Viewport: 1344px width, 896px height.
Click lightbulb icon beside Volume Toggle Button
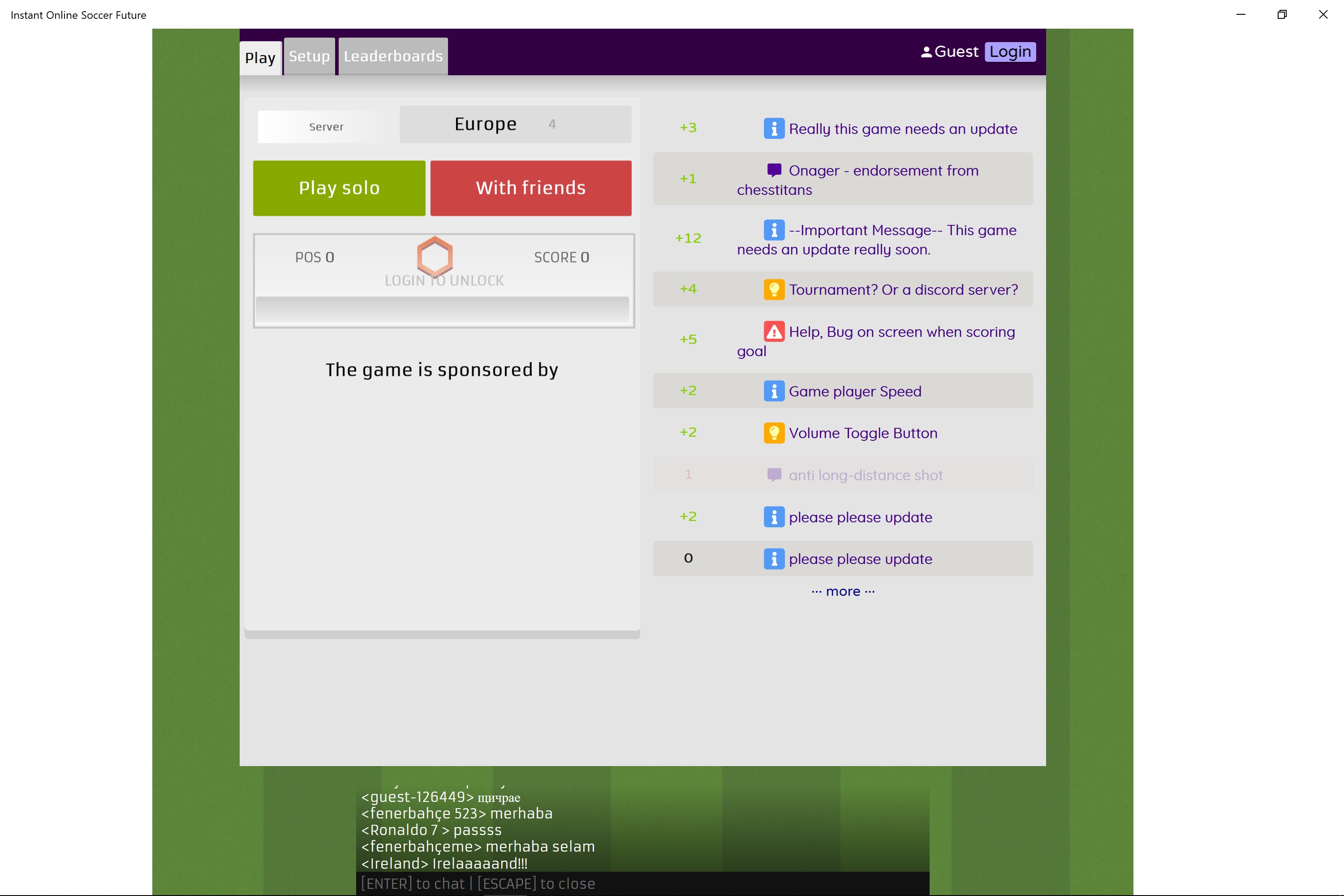point(774,433)
